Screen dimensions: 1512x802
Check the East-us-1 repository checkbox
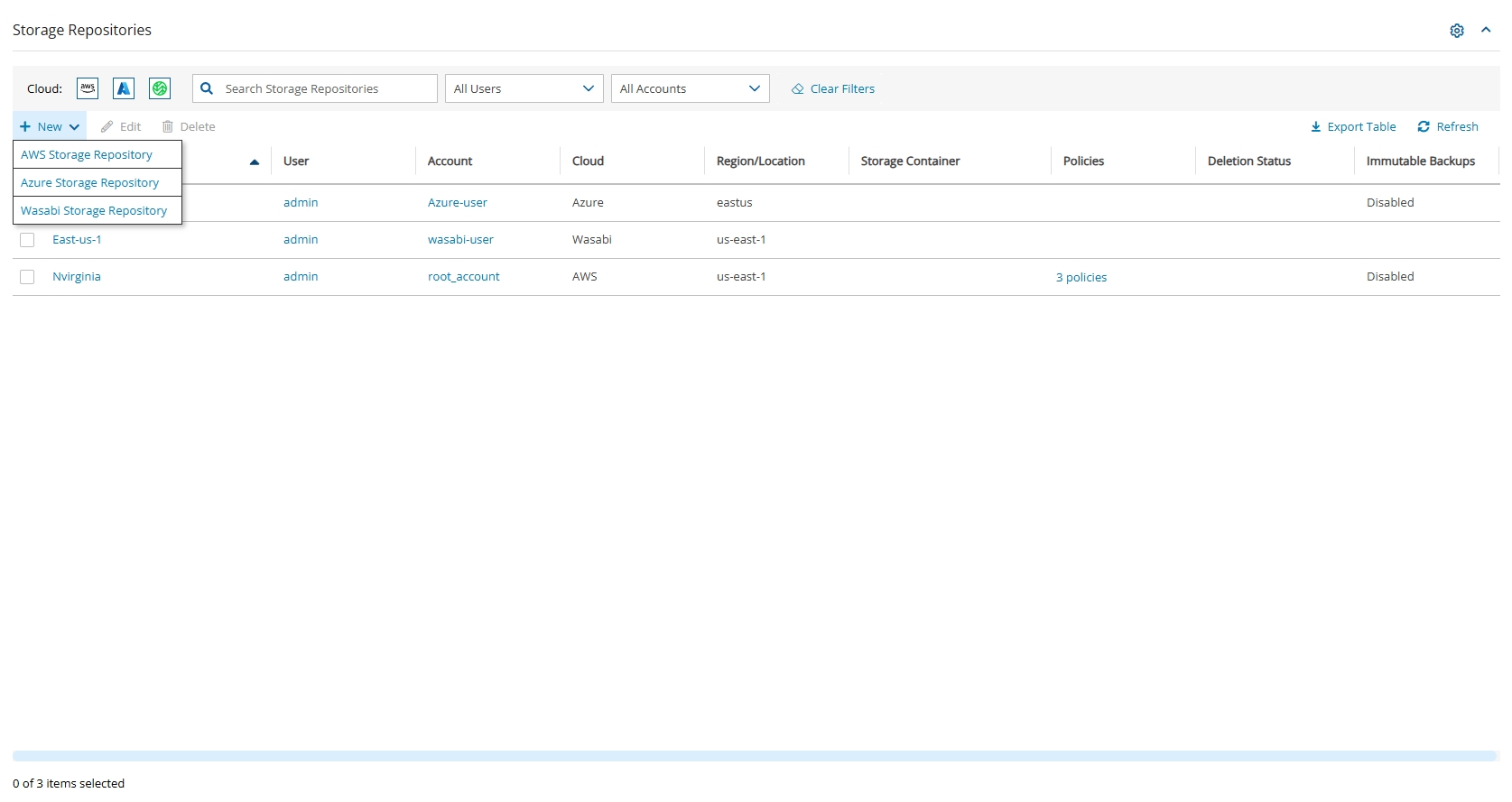point(27,240)
